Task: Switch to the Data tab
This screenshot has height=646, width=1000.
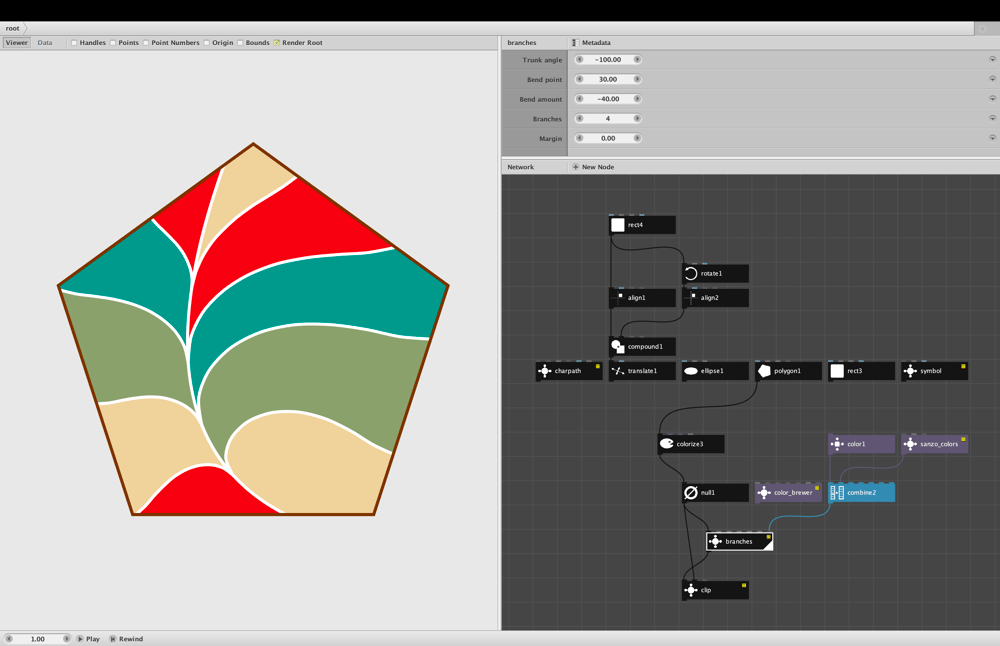Action: tap(45, 43)
